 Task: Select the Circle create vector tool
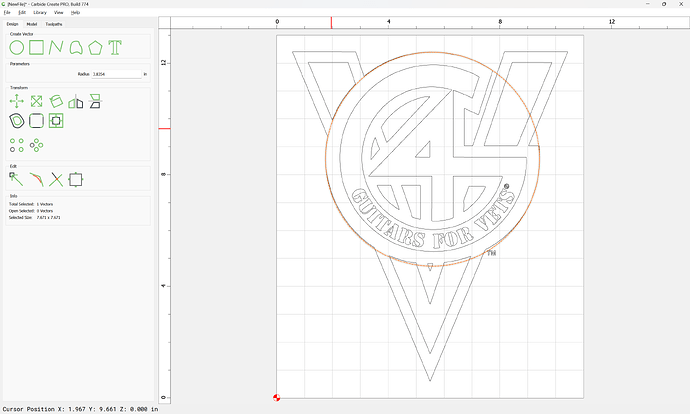(17, 48)
